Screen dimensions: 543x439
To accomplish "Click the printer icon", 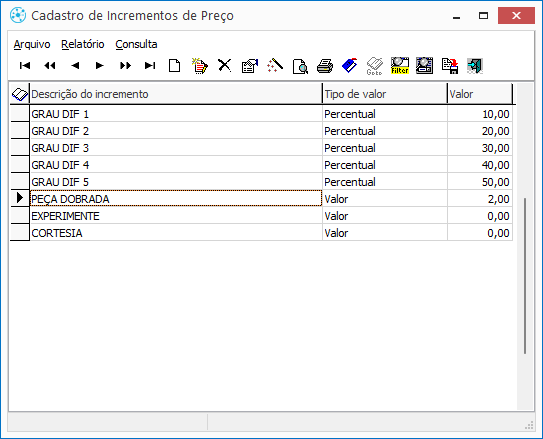I will coord(325,66).
